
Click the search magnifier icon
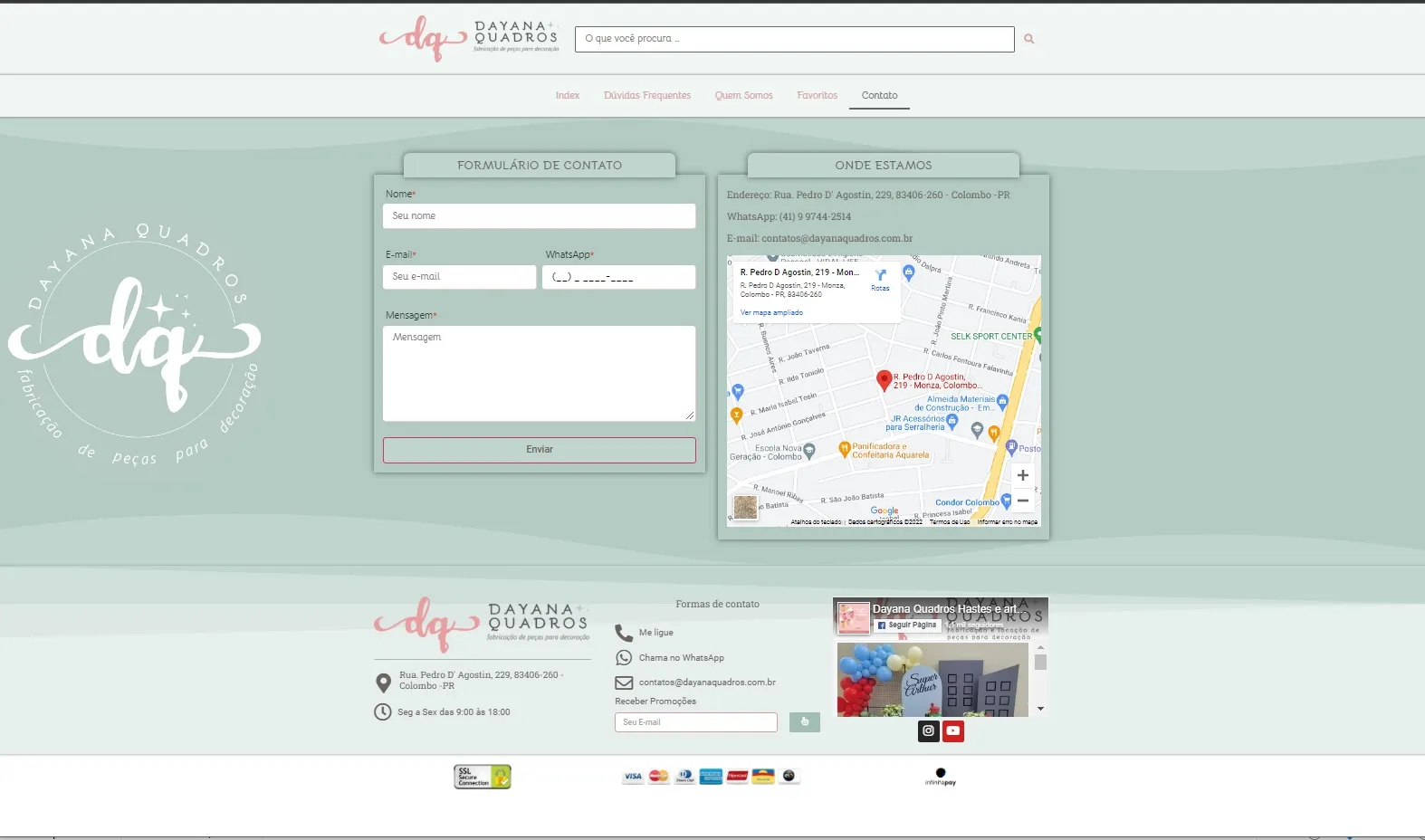(1028, 39)
